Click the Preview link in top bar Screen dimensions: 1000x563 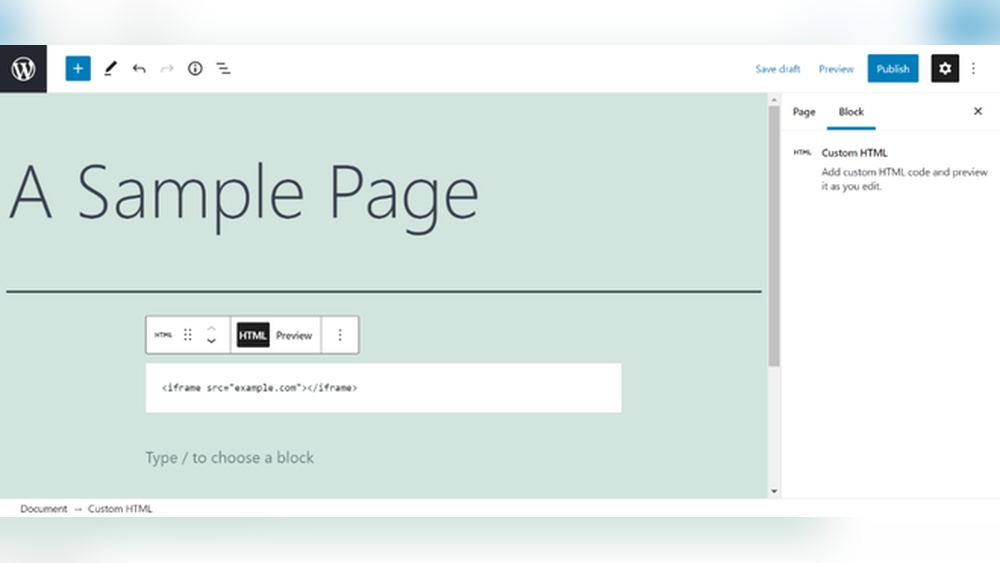(x=836, y=69)
